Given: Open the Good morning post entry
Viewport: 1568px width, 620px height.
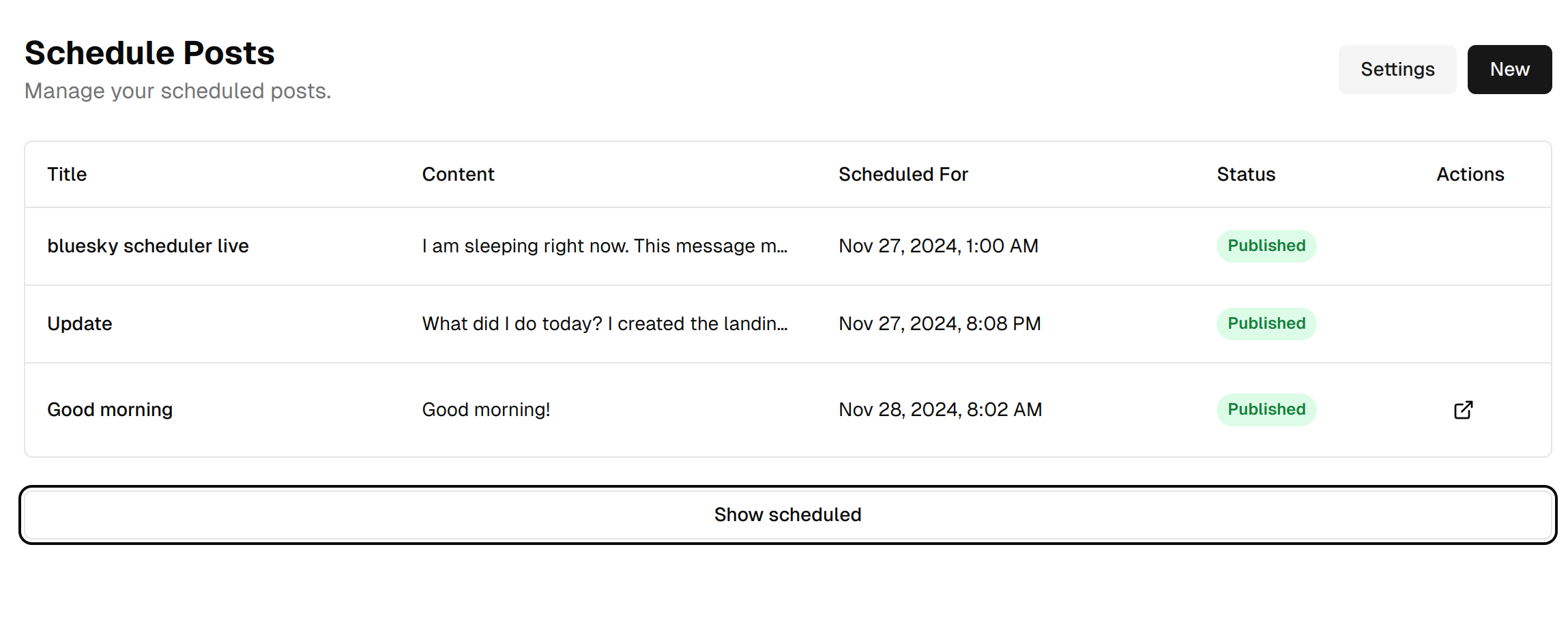Looking at the screenshot, I should pyautogui.click(x=109, y=409).
